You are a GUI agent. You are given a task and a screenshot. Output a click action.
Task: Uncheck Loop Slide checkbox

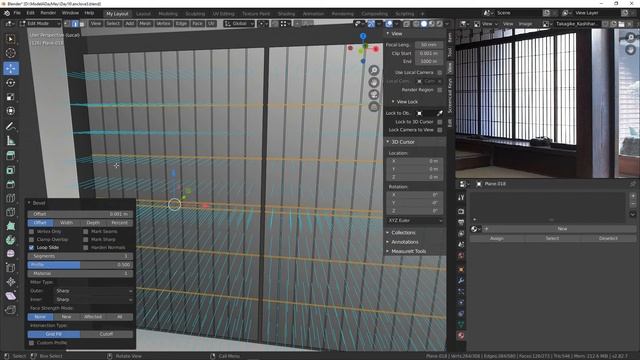[x=31, y=247]
